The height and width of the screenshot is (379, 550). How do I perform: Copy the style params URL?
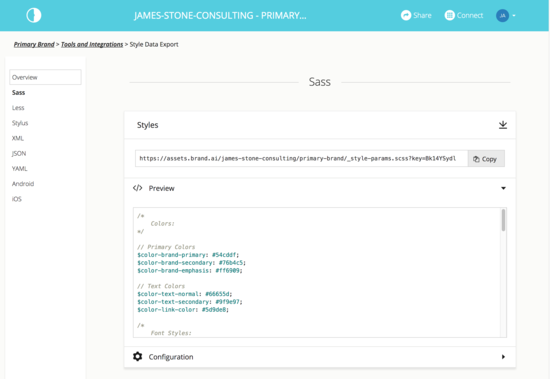(x=486, y=159)
